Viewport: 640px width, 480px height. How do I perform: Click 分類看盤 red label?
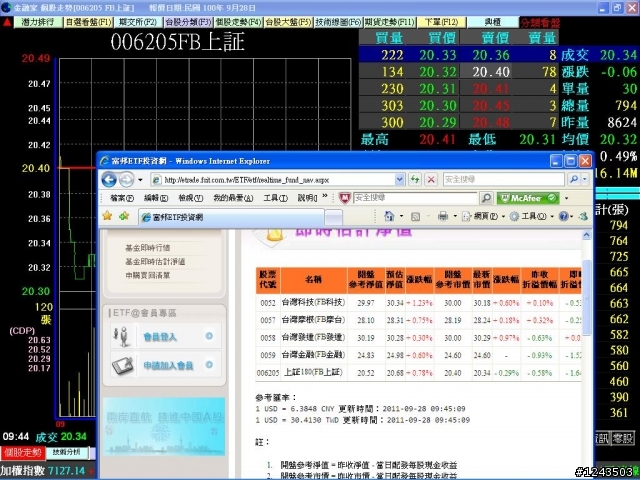click(x=540, y=23)
